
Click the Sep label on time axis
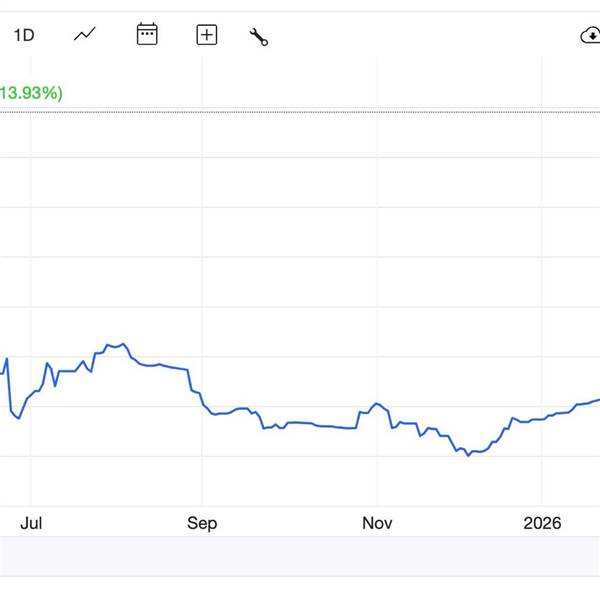(202, 523)
